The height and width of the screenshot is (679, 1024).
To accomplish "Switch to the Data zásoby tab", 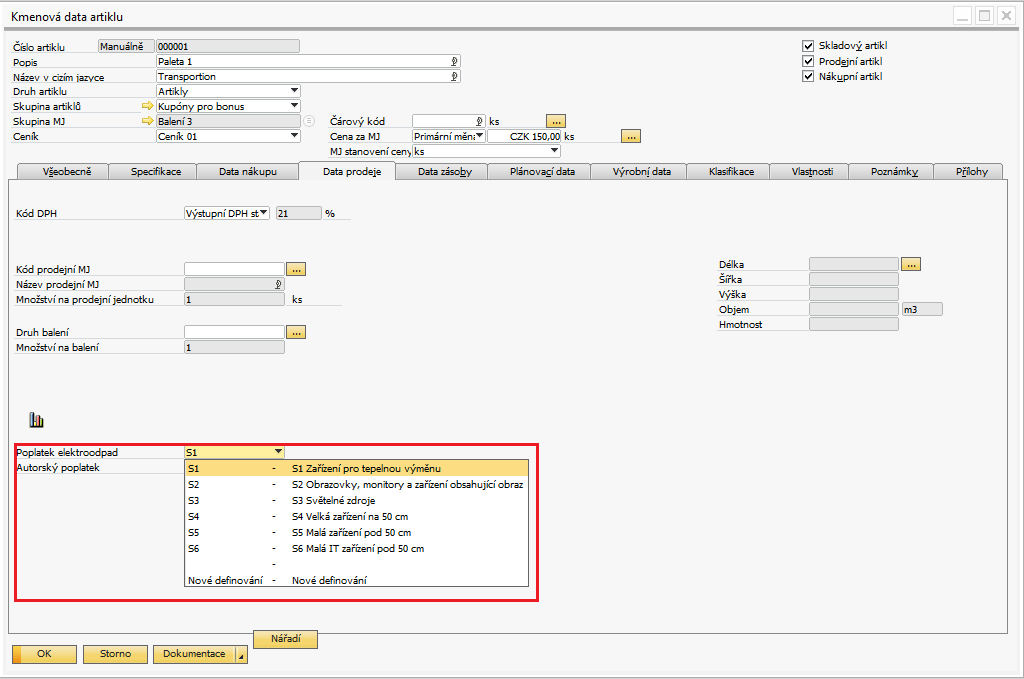I will 445,172.
